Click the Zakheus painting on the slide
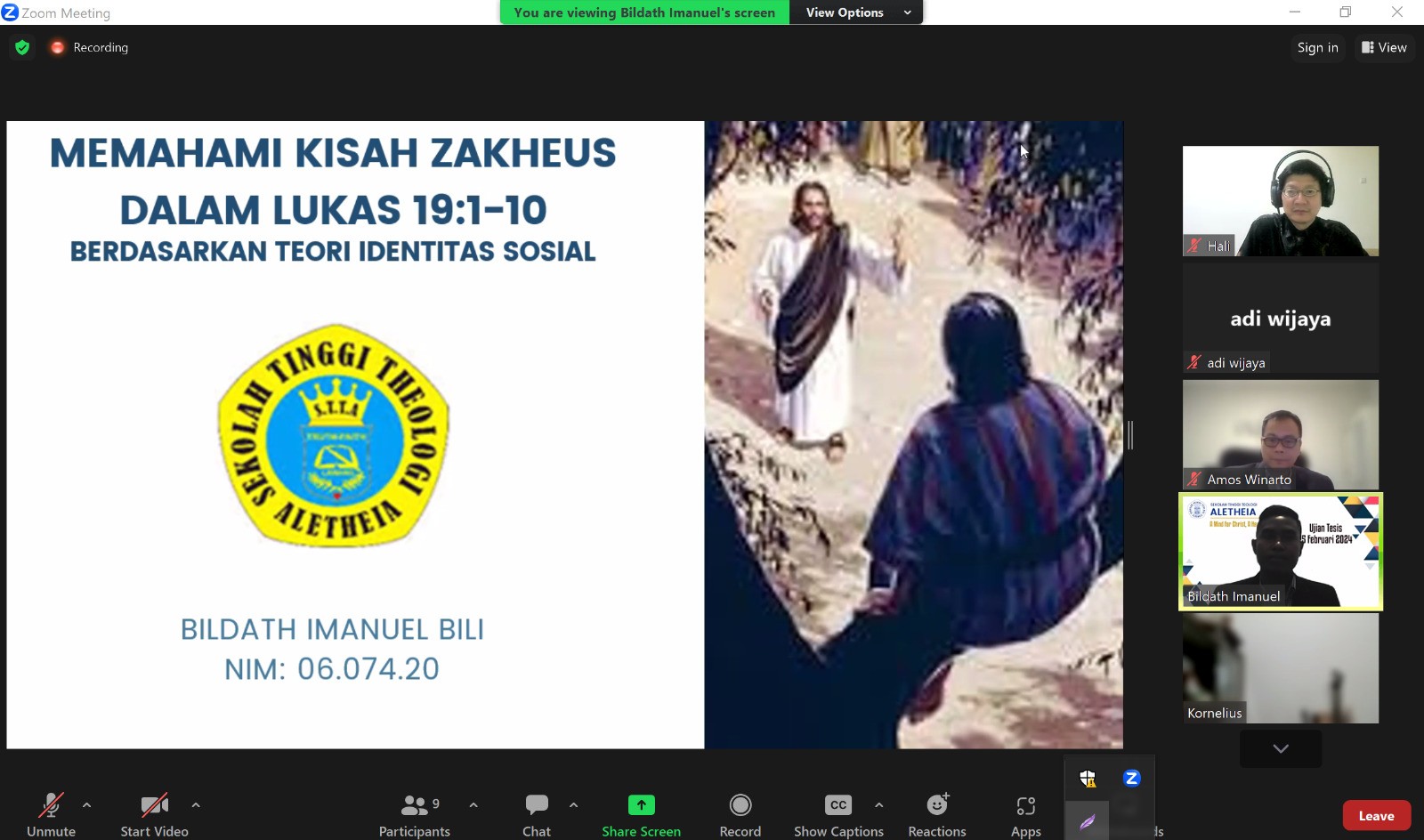The height and width of the screenshot is (840, 1424). 914,435
